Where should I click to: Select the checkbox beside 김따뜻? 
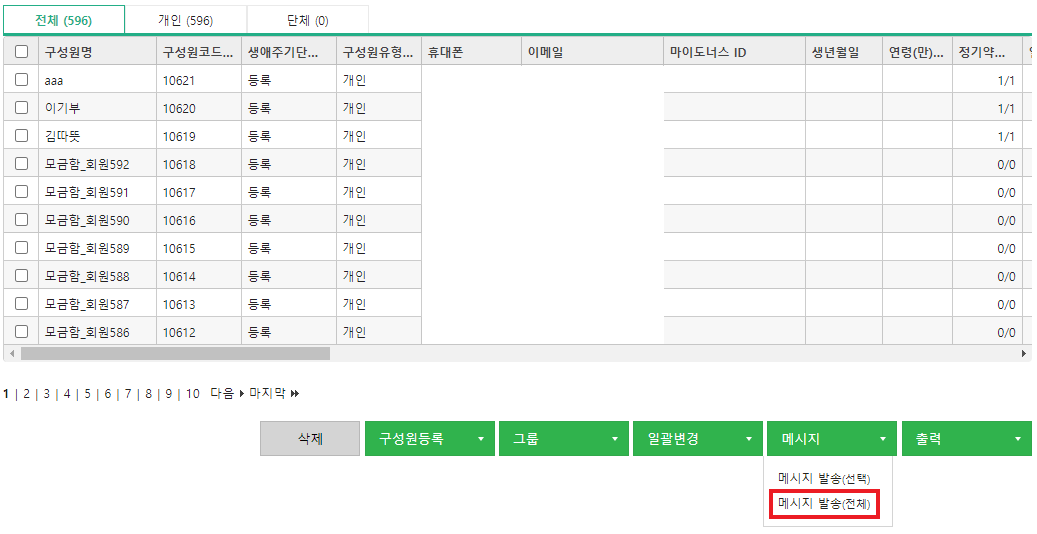click(x=21, y=136)
